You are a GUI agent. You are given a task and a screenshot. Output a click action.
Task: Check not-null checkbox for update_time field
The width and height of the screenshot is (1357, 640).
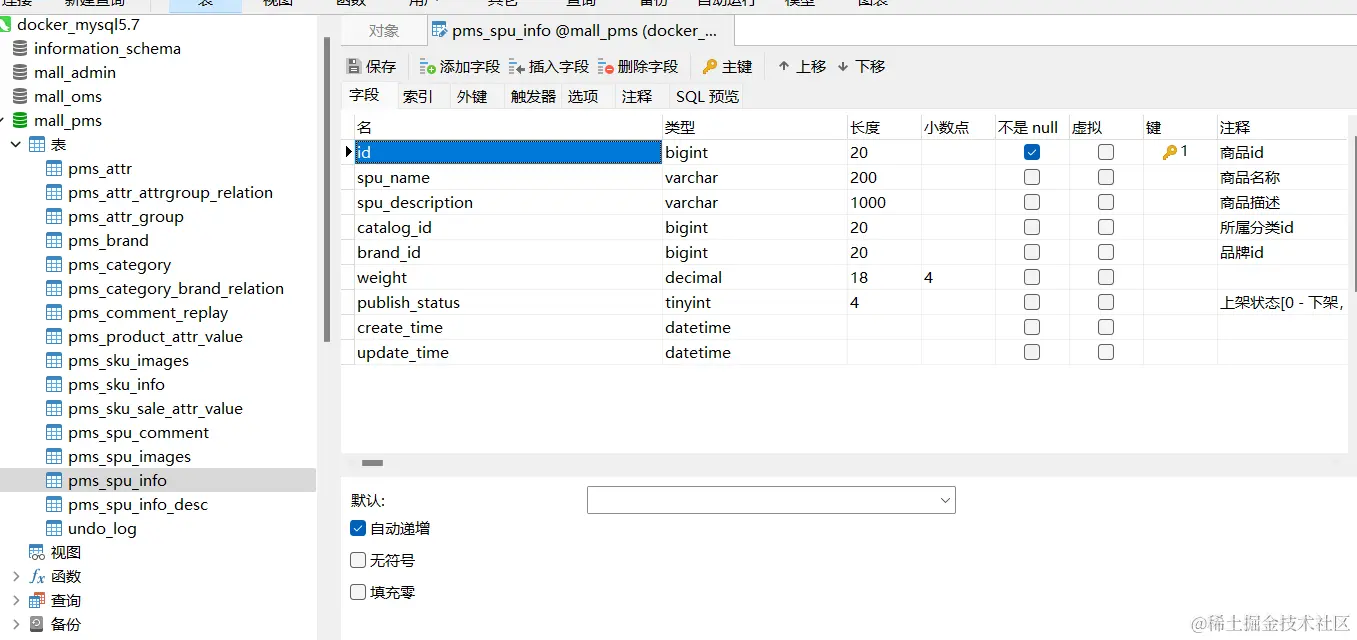[x=1032, y=352]
